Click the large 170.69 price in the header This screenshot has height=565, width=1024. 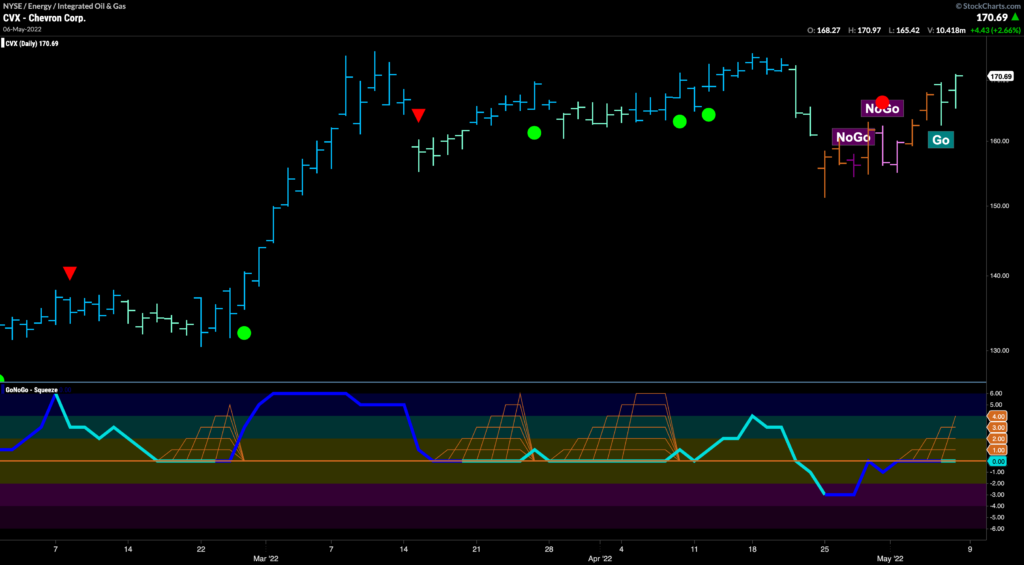click(991, 18)
